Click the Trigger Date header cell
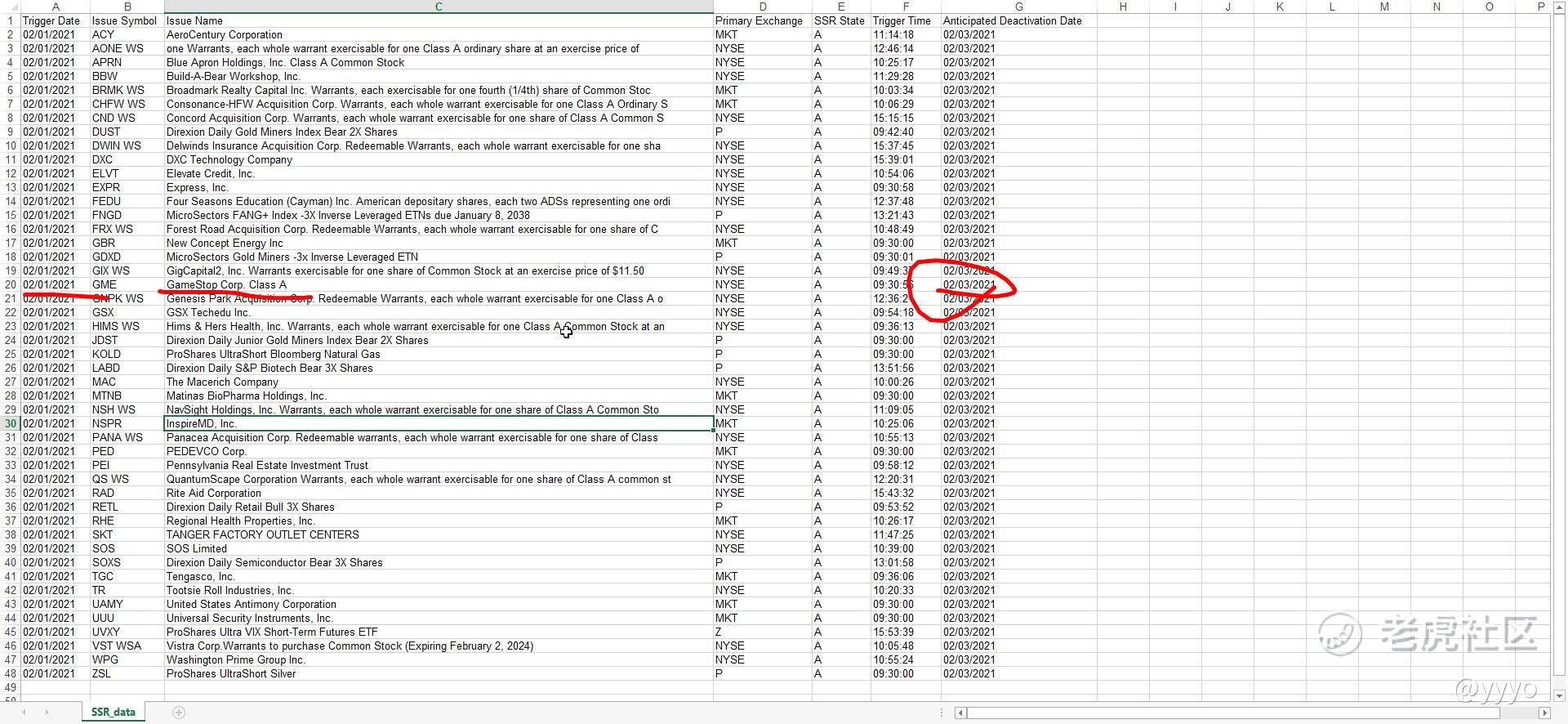 (56, 20)
